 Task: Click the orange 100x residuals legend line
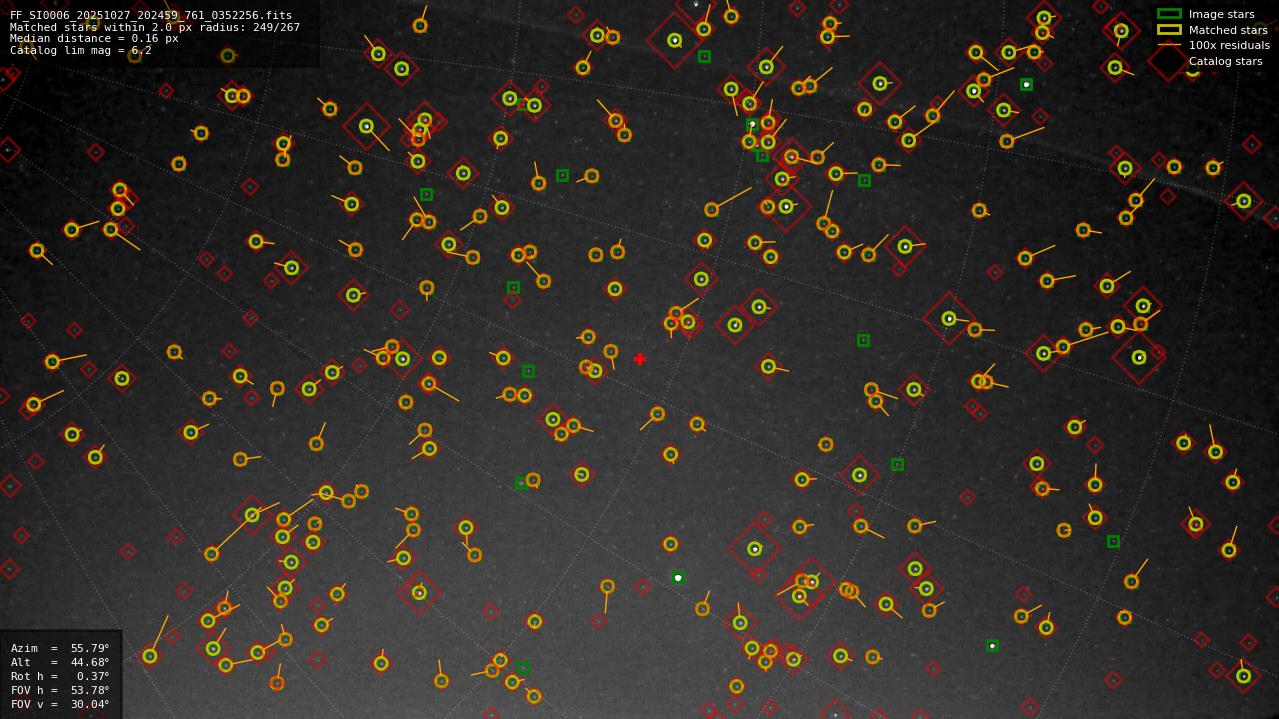pos(1169,45)
